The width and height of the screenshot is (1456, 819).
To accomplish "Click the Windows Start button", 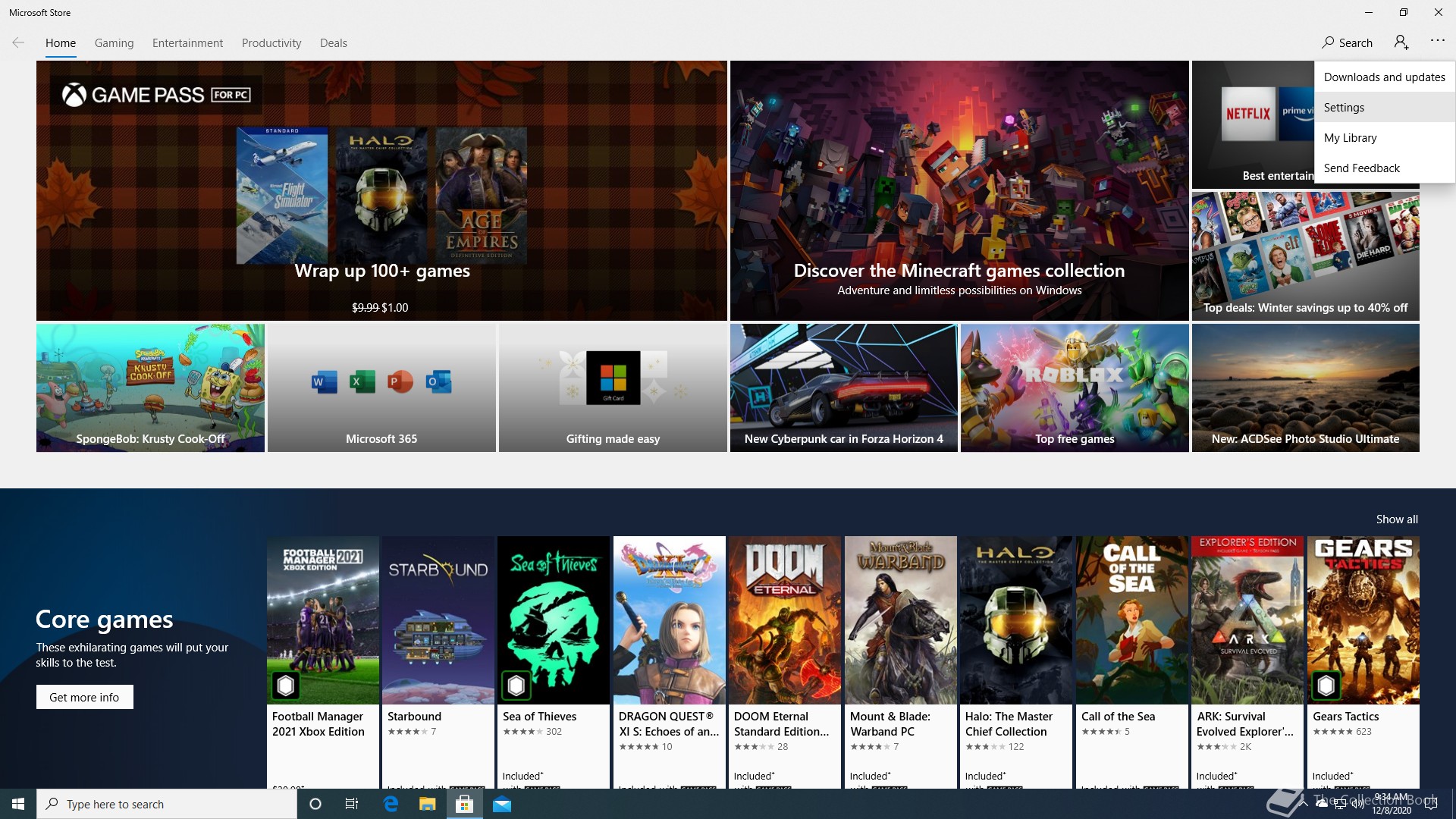I will coord(18,804).
